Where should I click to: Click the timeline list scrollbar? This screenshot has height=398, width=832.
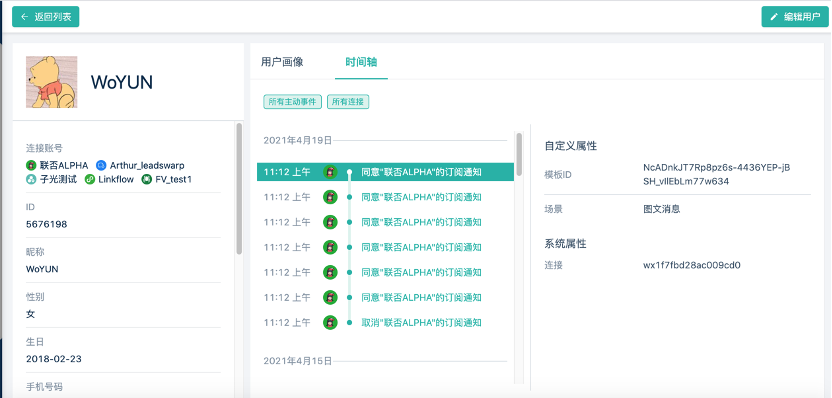tap(519, 154)
